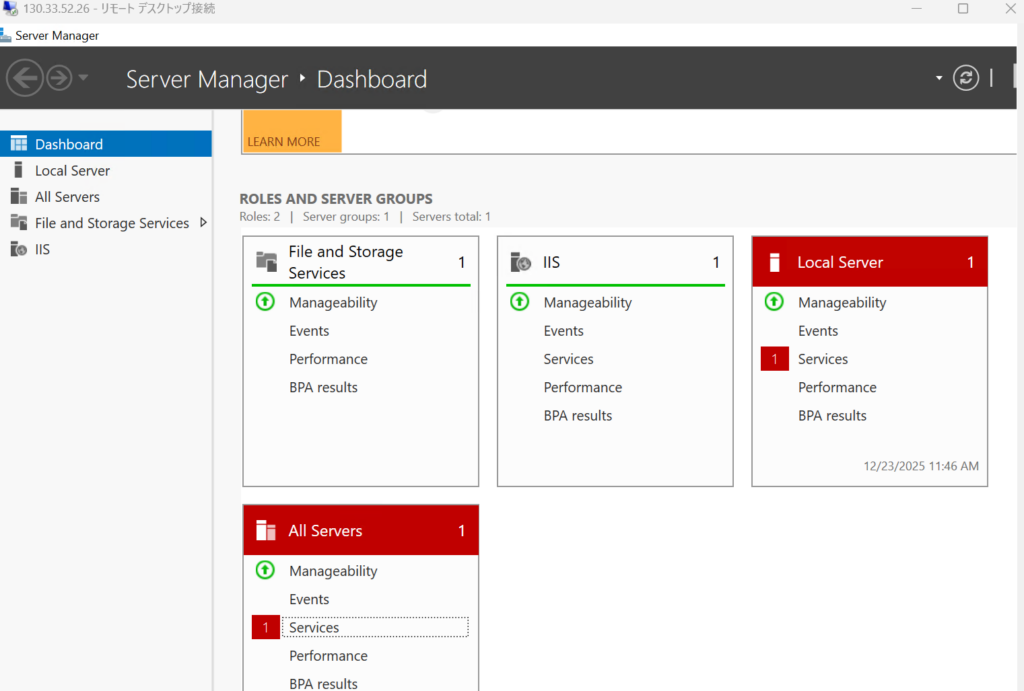This screenshot has width=1024, height=691.
Task: Open the dropdown left of refresh button
Action: click(938, 78)
